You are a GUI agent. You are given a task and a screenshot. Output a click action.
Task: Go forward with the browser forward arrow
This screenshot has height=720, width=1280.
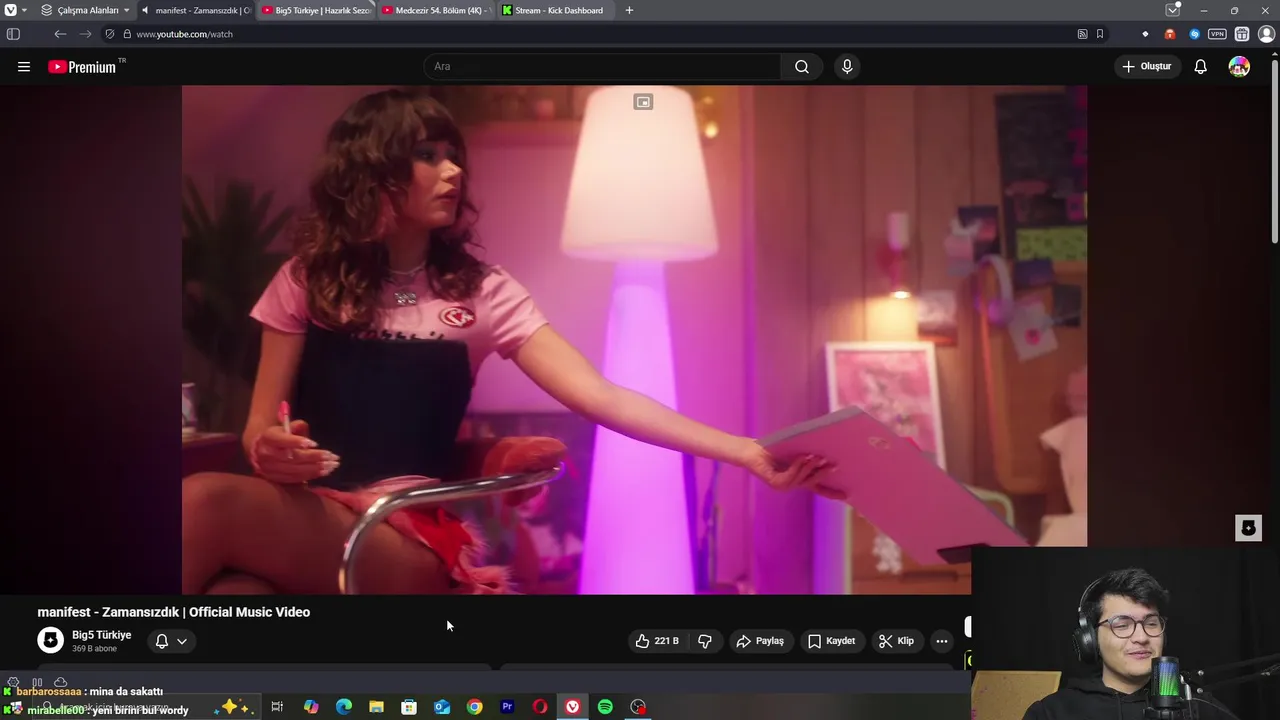tap(85, 34)
